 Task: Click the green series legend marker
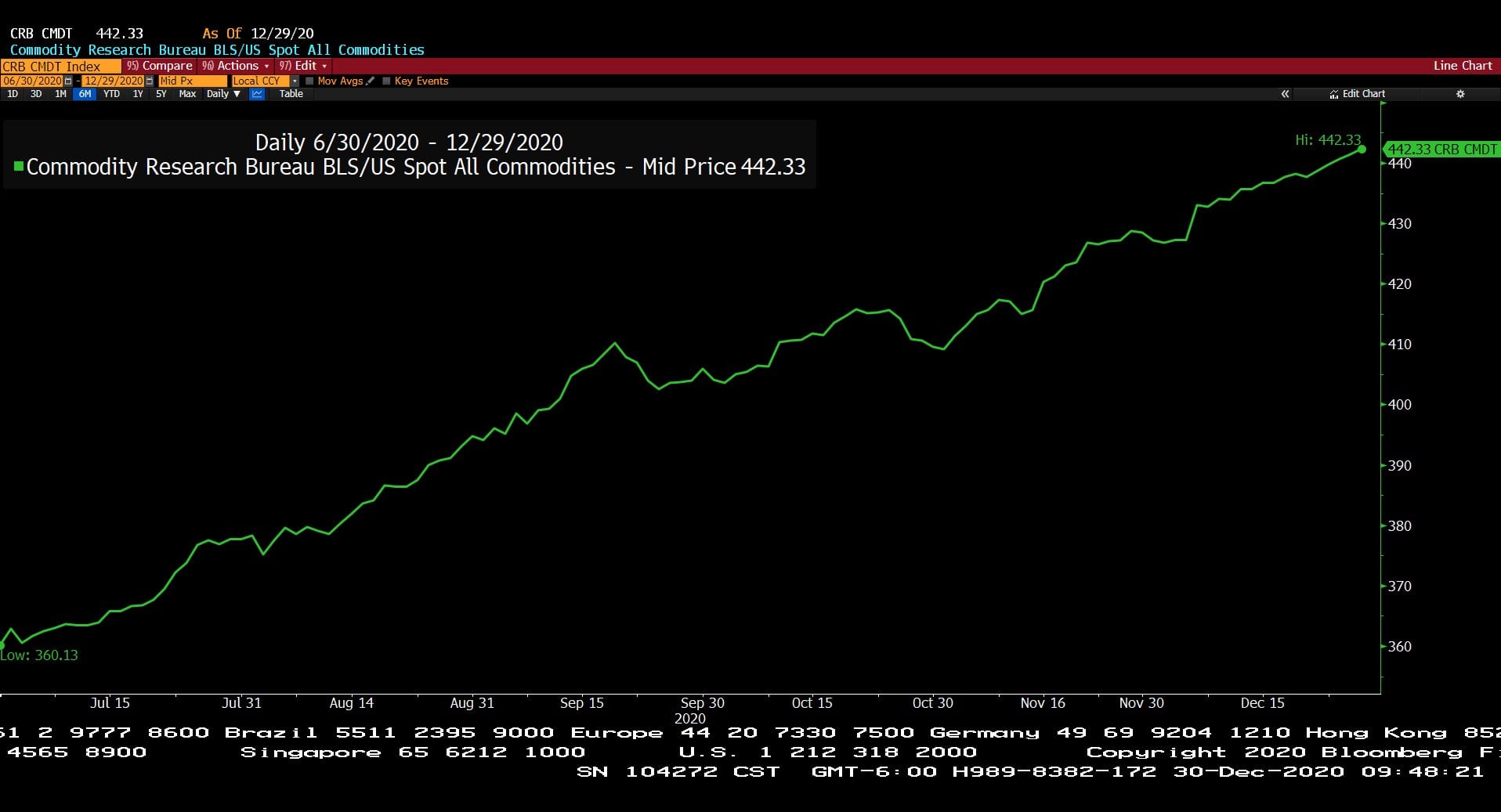pos(19,166)
